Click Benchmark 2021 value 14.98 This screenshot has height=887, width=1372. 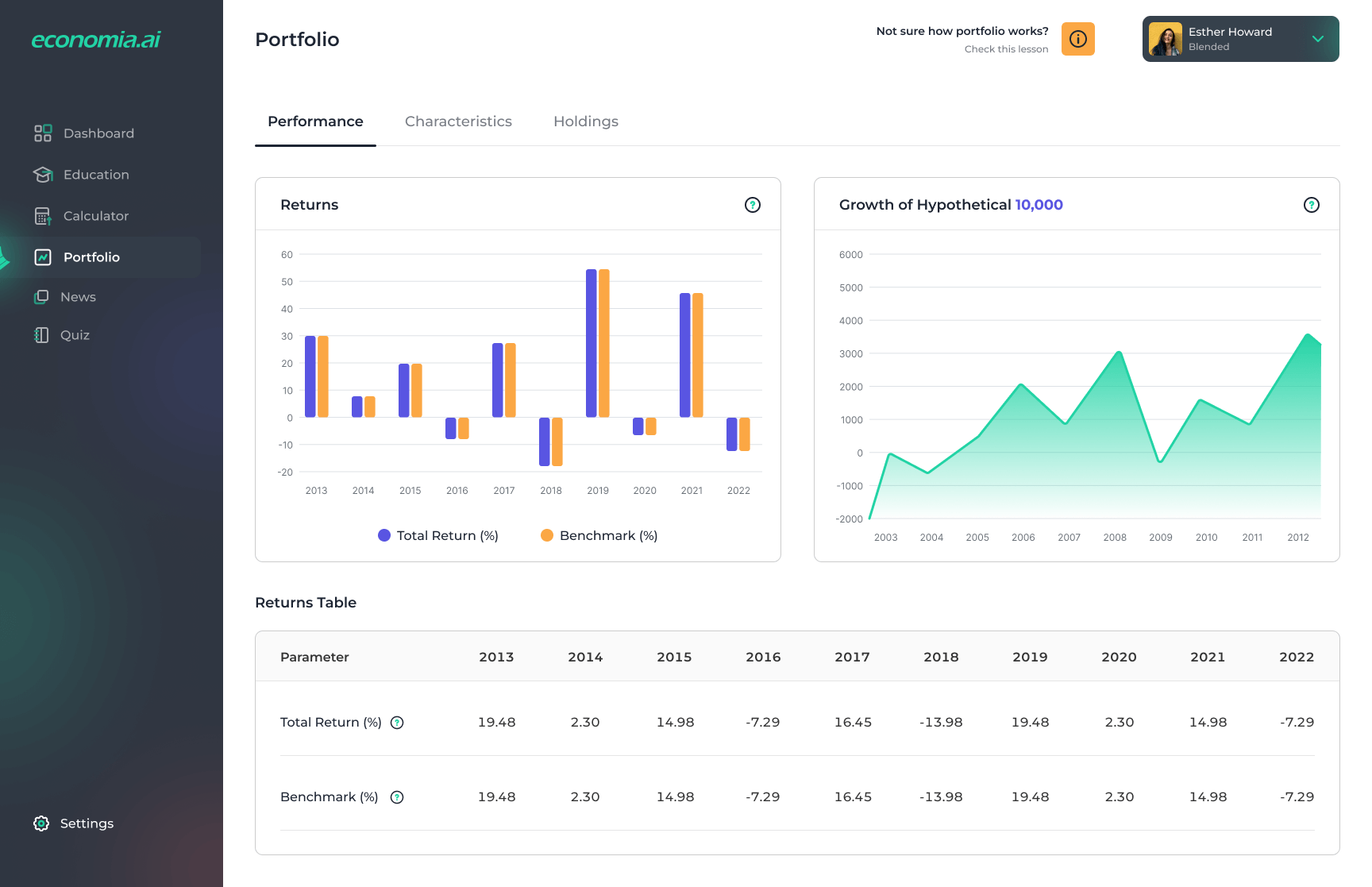[x=1208, y=797]
